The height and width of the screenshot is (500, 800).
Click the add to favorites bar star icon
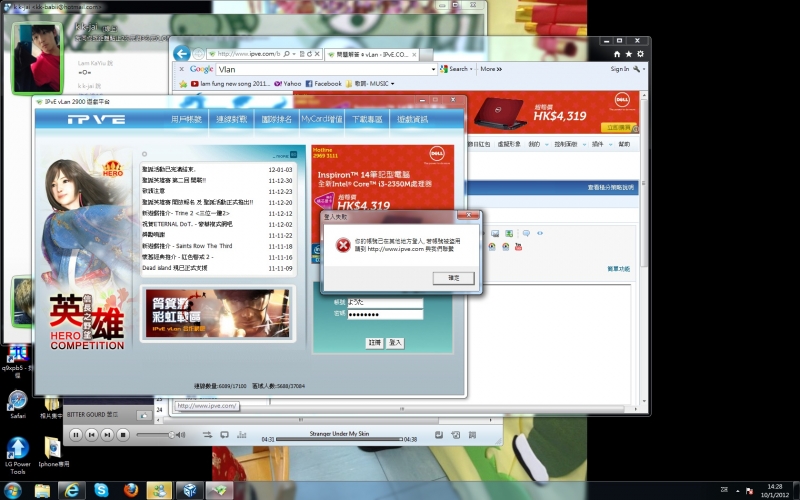183,84
